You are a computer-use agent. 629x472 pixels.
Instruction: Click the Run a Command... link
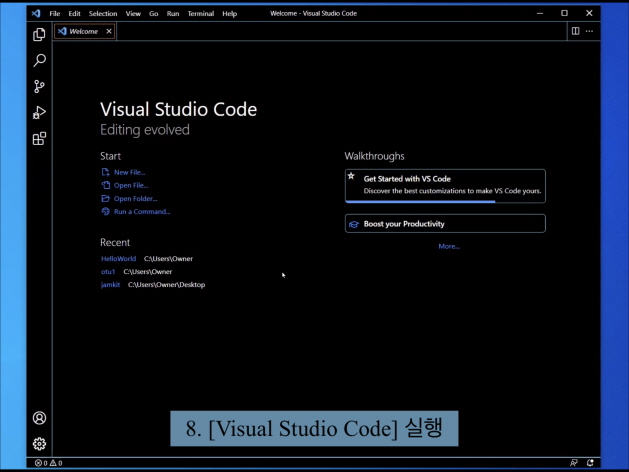[x=142, y=211]
